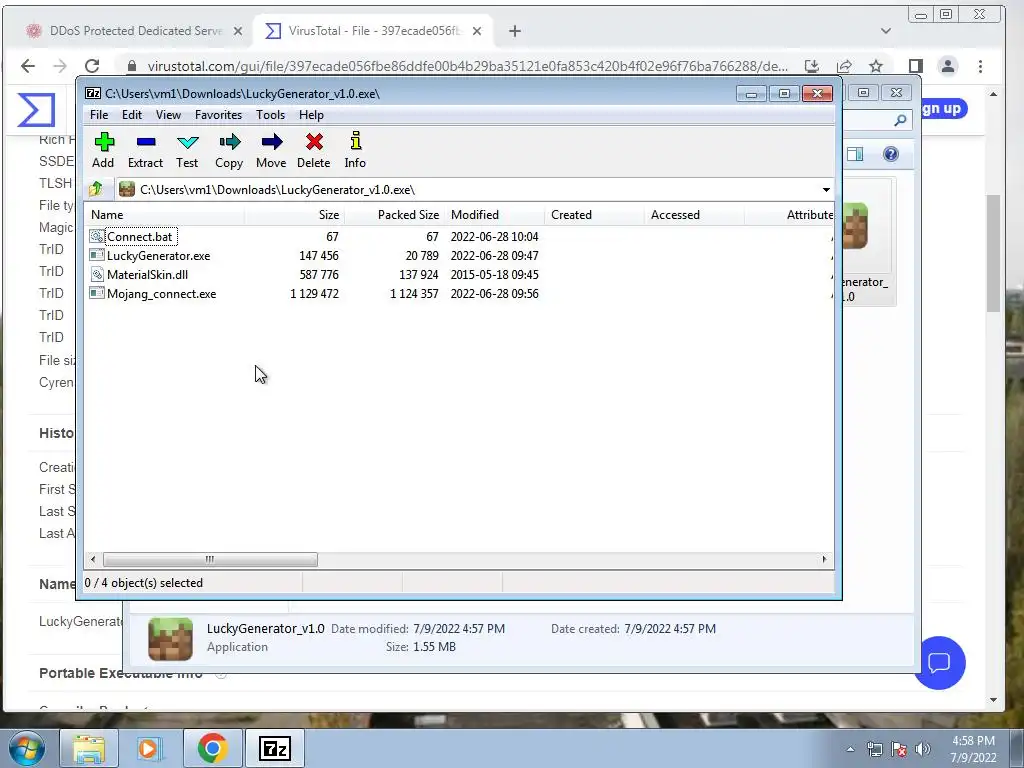
Task: Click the scroll left arrow in 7-Zip
Action: (x=93, y=560)
